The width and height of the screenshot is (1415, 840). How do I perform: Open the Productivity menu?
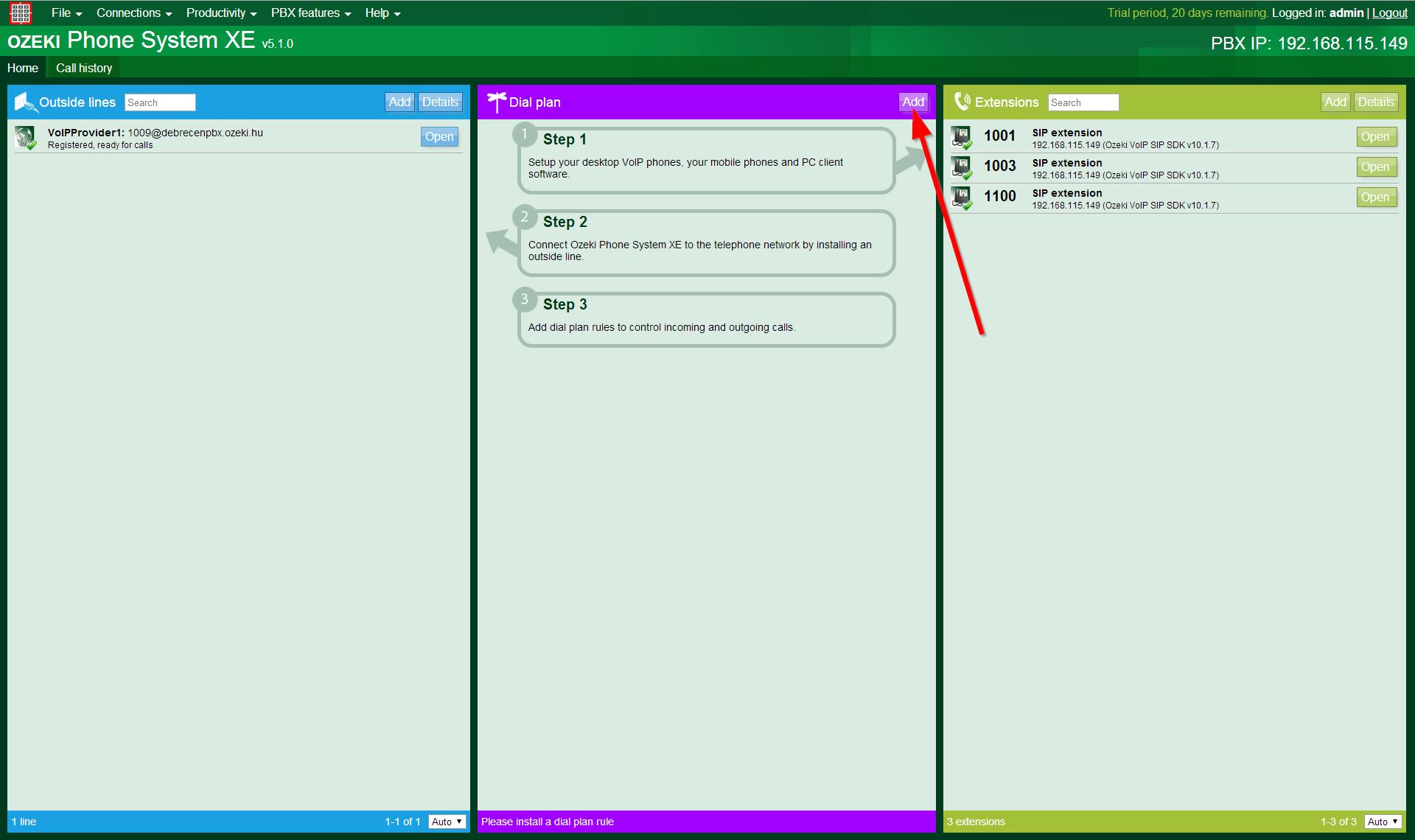[221, 13]
